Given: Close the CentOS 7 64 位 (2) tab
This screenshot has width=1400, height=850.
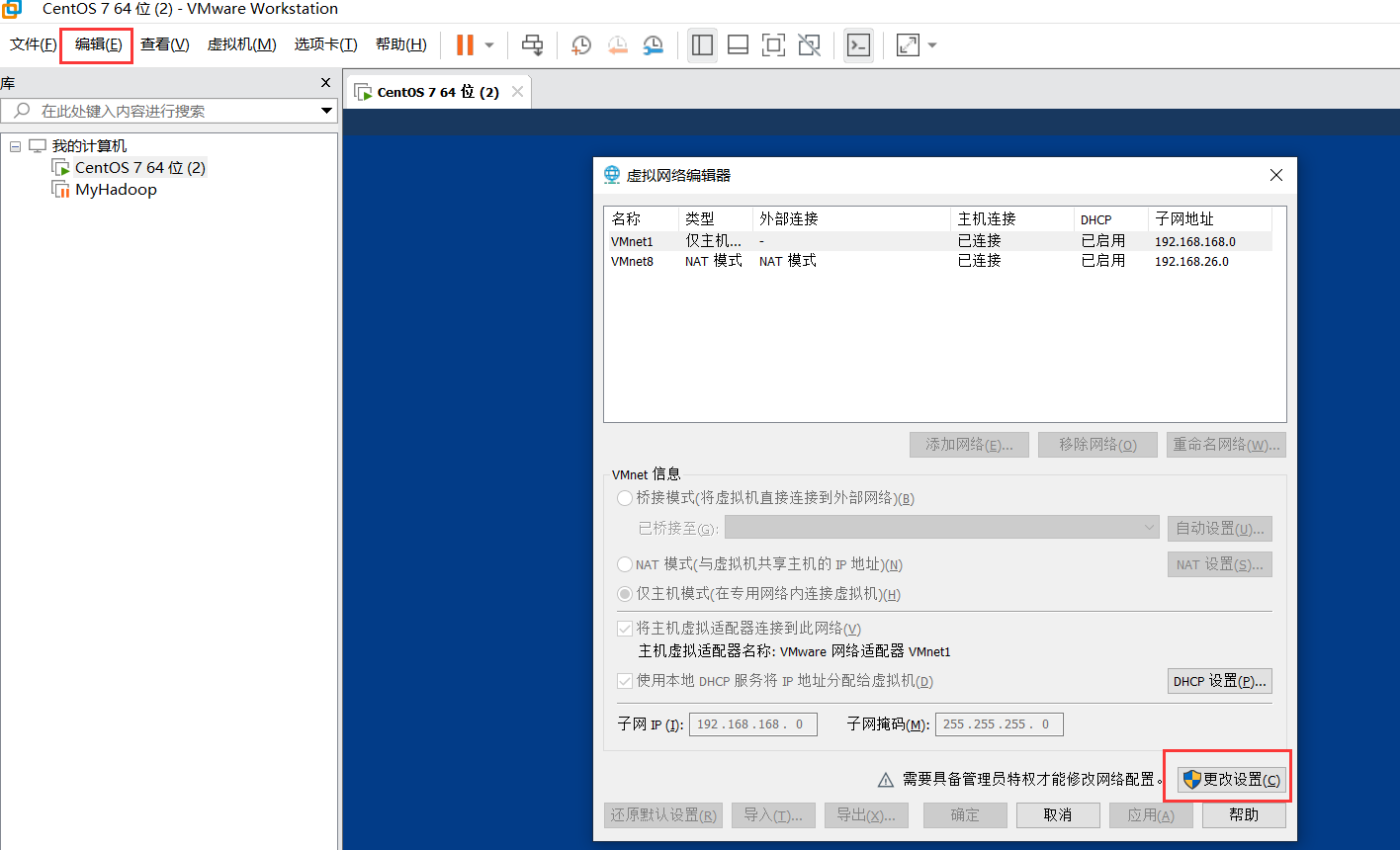Looking at the screenshot, I should (x=517, y=92).
